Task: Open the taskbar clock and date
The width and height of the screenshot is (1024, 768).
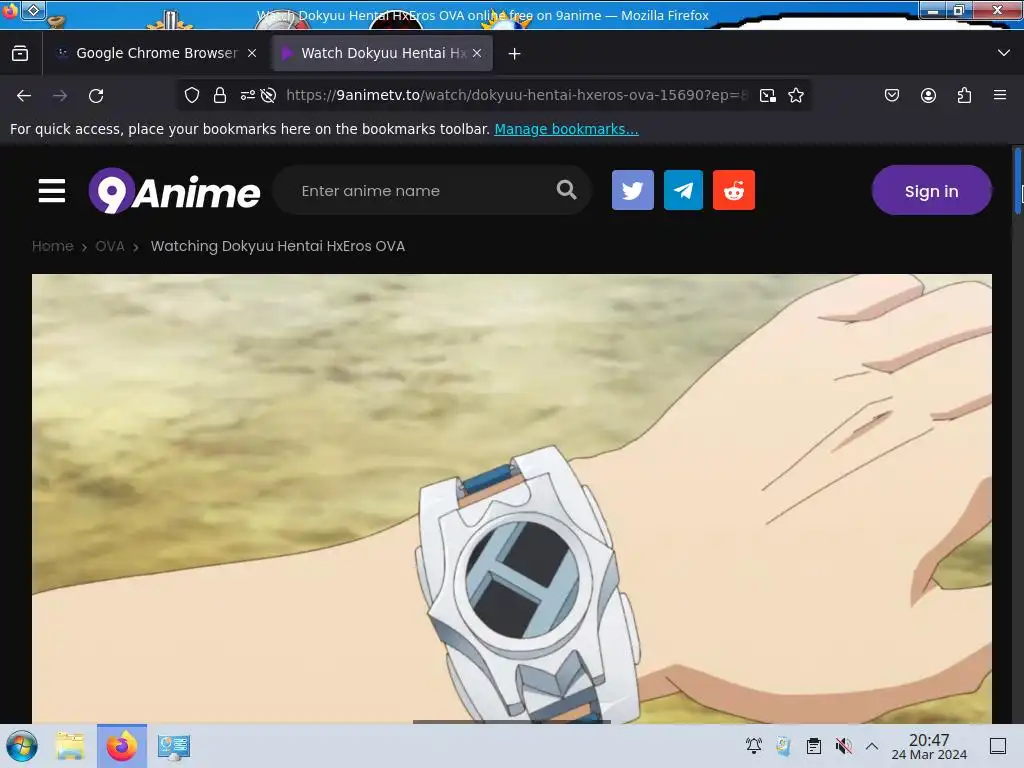Action: 929,746
